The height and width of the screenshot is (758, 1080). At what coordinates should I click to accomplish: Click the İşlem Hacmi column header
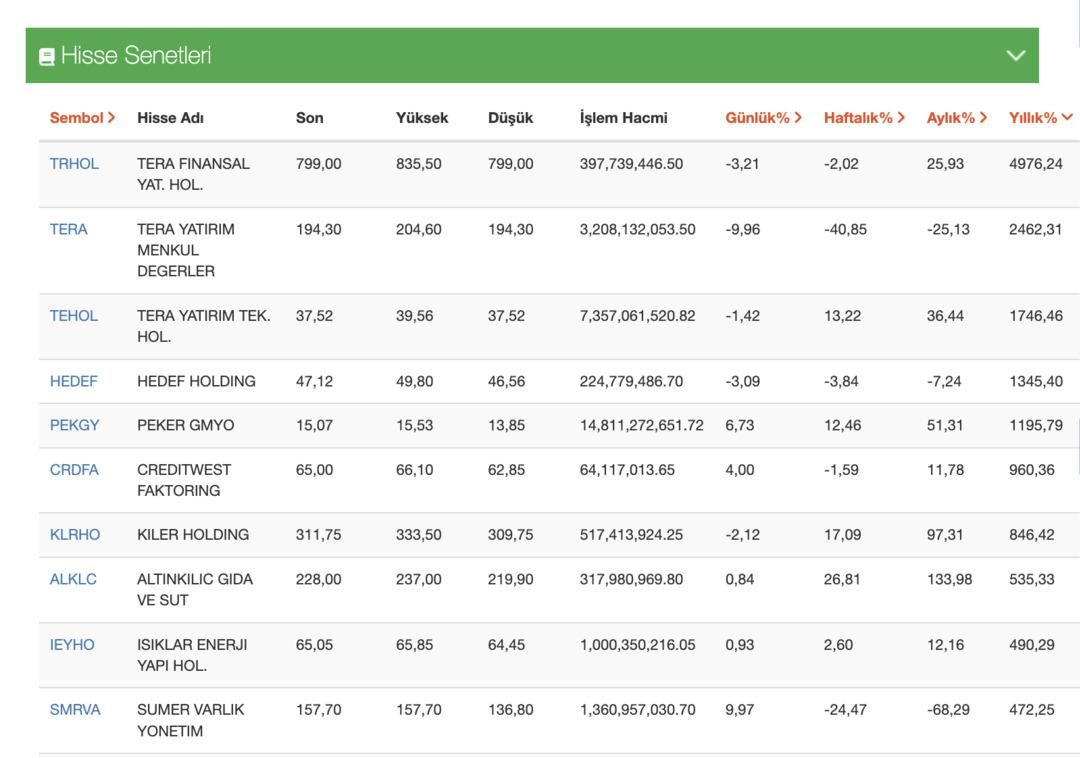623,118
